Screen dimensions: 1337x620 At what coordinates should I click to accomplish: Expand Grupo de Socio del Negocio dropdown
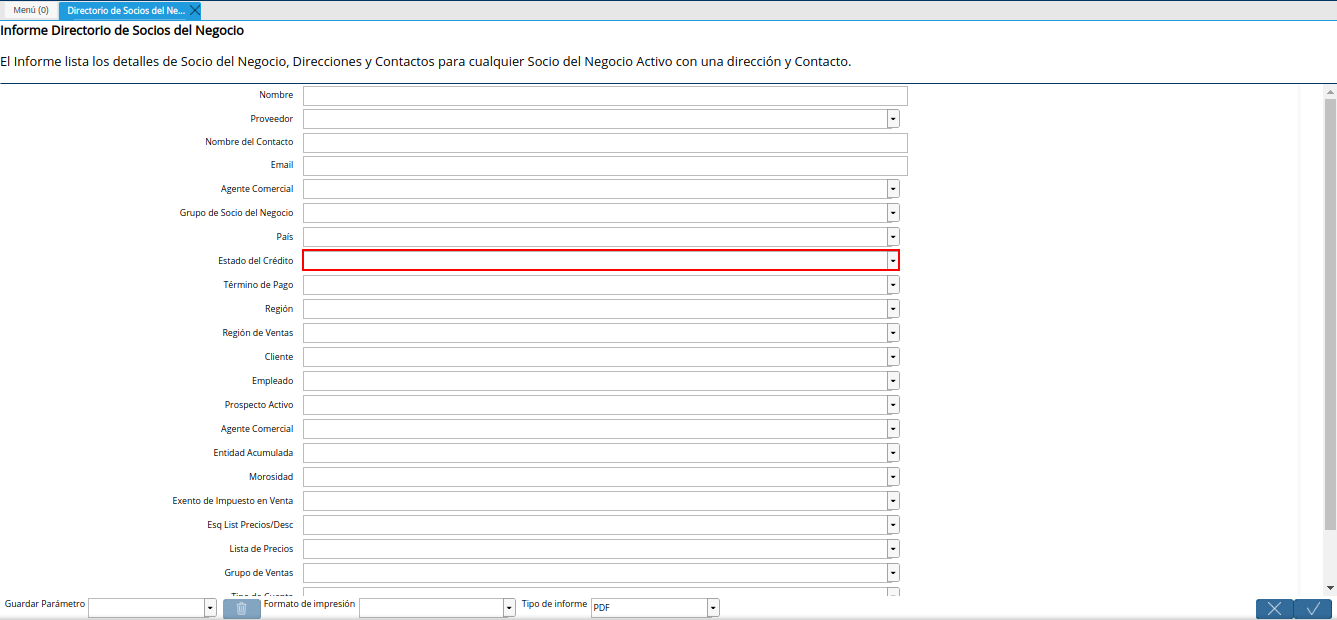pos(893,213)
